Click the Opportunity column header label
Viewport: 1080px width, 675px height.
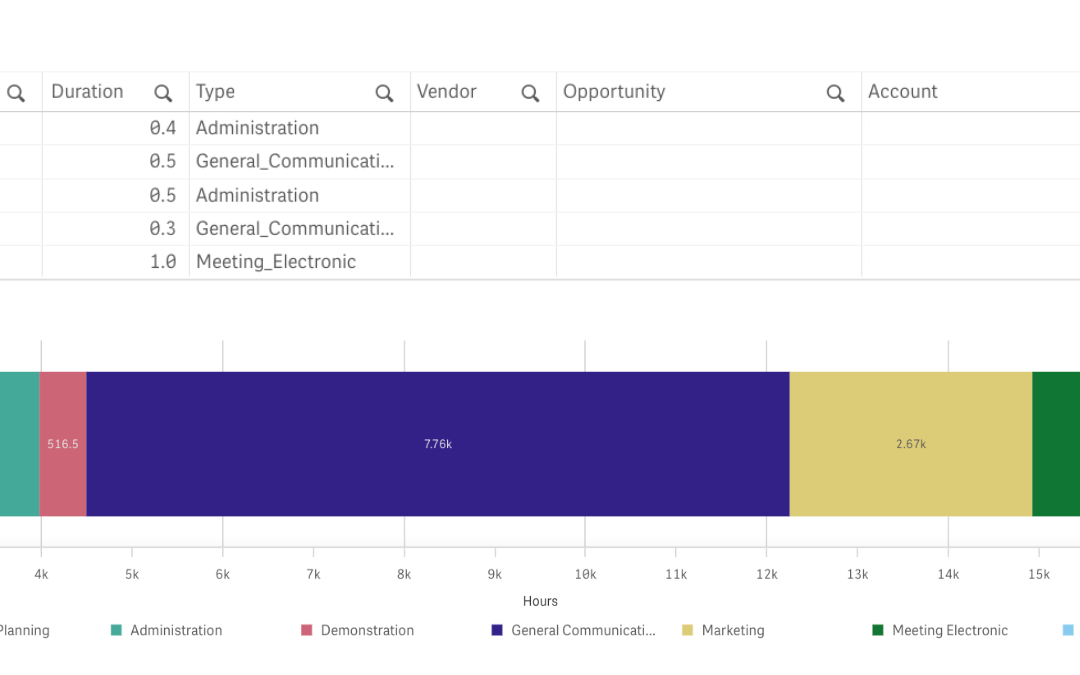point(613,92)
